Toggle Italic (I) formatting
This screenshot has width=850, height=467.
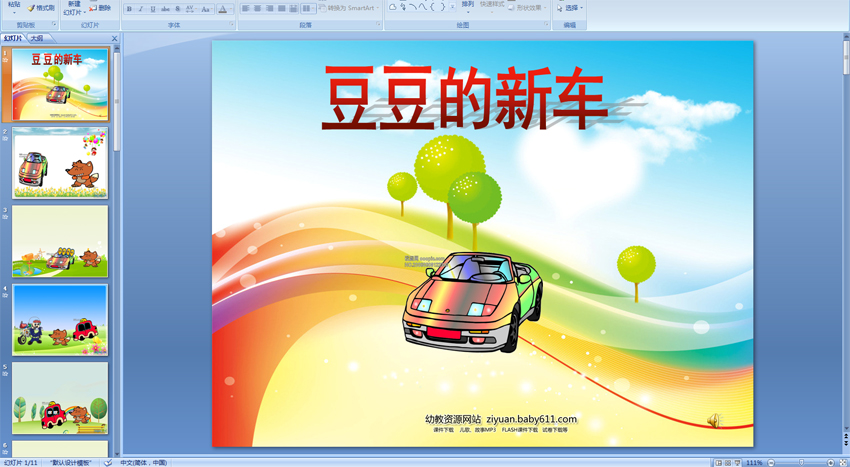(141, 9)
